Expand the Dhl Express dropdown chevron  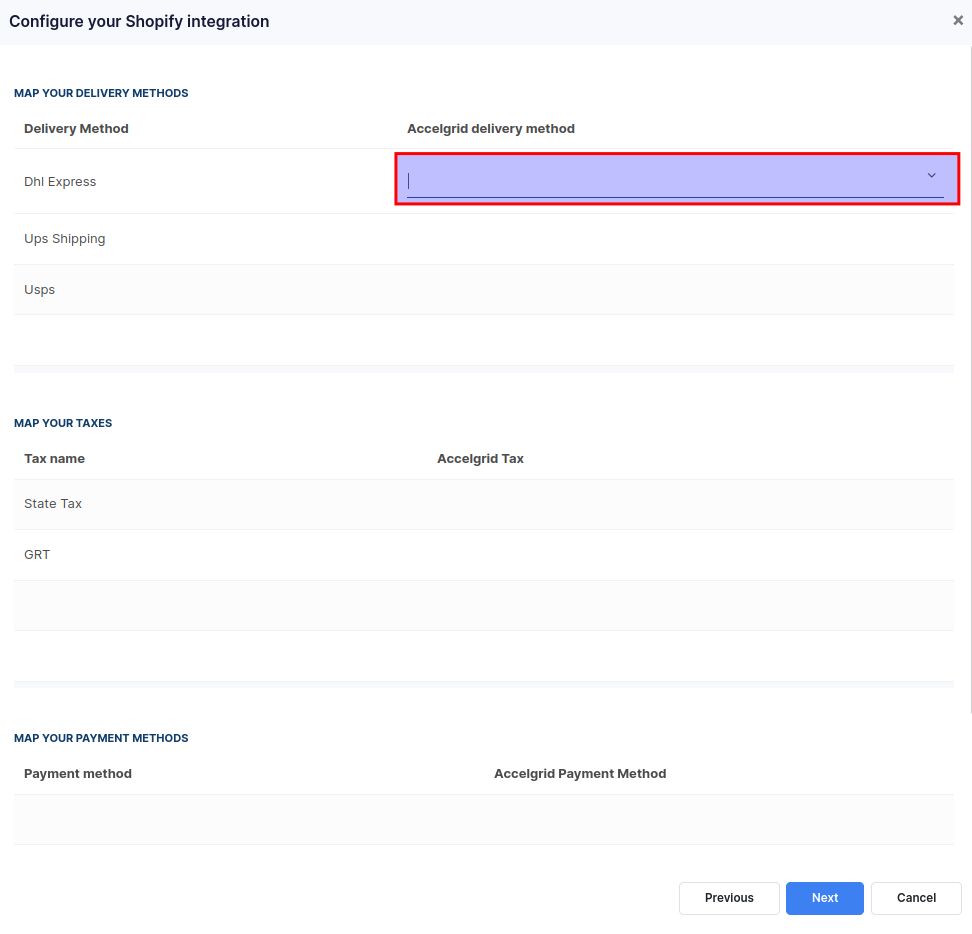[931, 176]
